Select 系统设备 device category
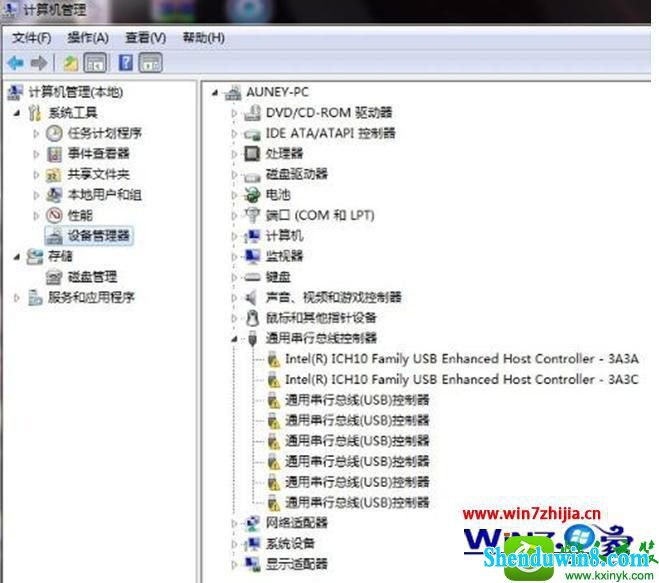Image resolution: width=659 pixels, height=583 pixels. [290, 543]
